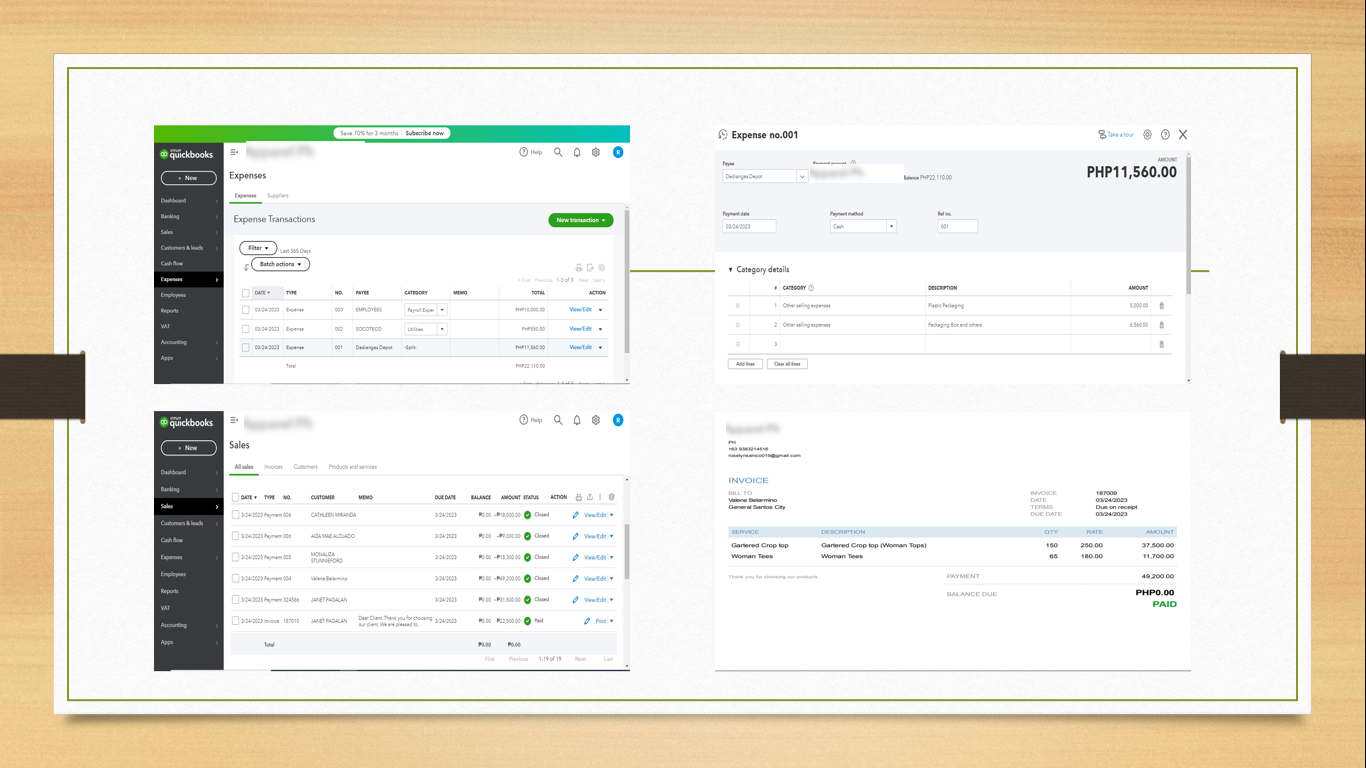Click edit pencil for Valene Belarmino payment
Viewport: 1366px width, 768px height.
point(576,578)
